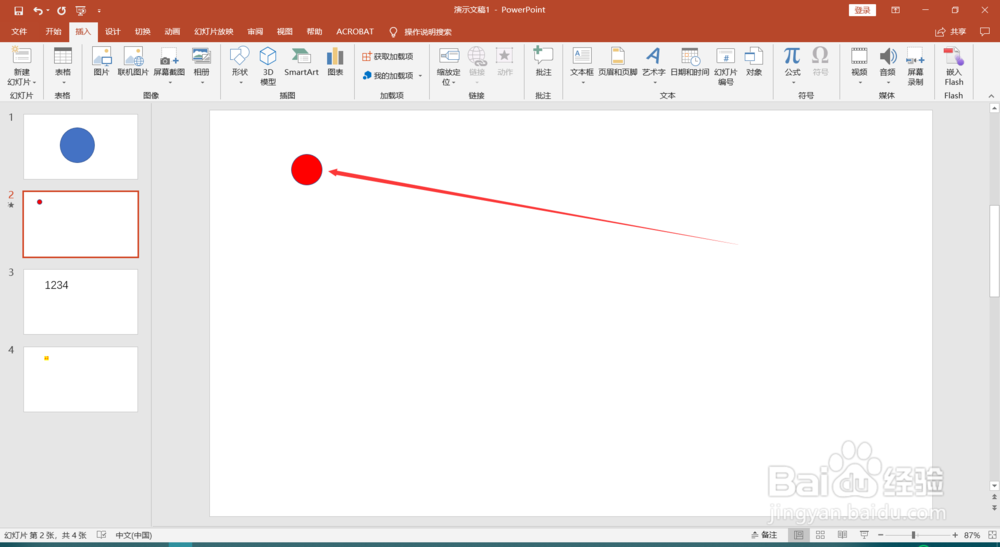1000x547 pixels.
Task: Switch to the 切换 (Transitions) tab
Action: point(142,31)
